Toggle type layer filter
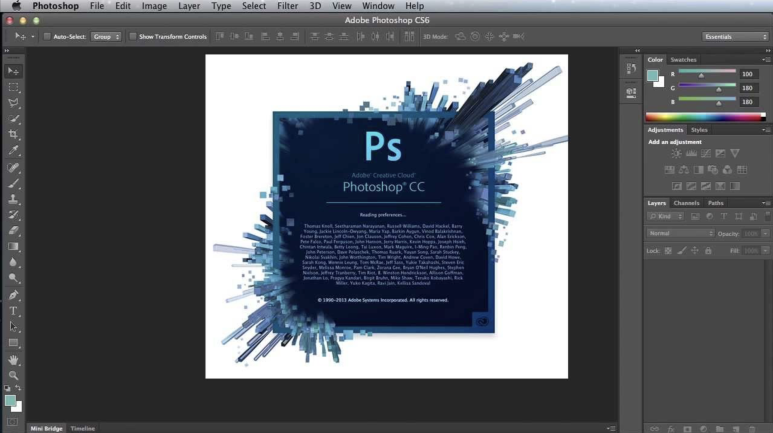 click(x=724, y=216)
